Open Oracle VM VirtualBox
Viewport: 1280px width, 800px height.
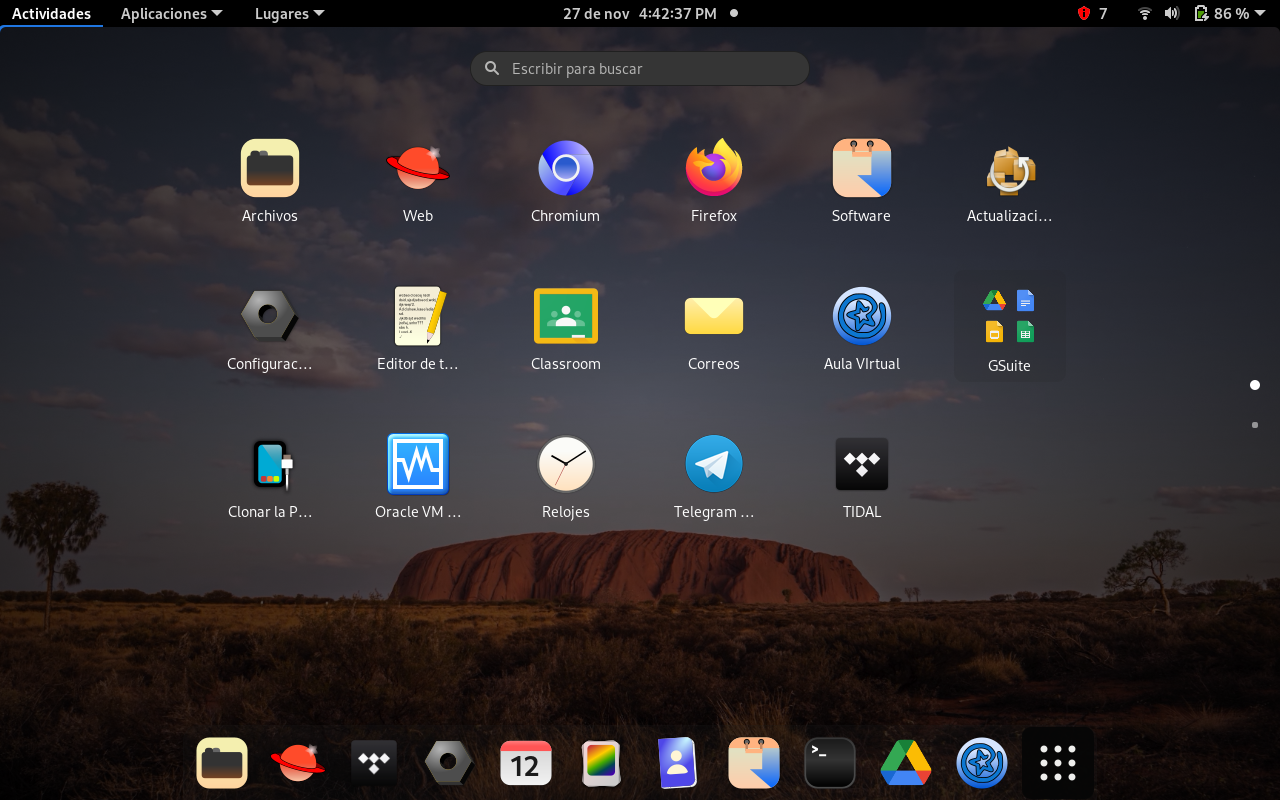pos(418,464)
